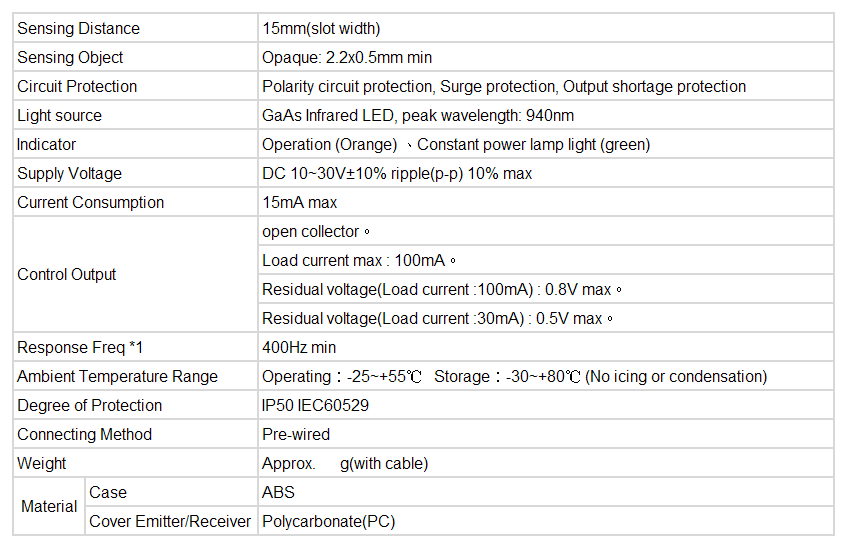Select the DC 10~30V ripple value

(397, 173)
